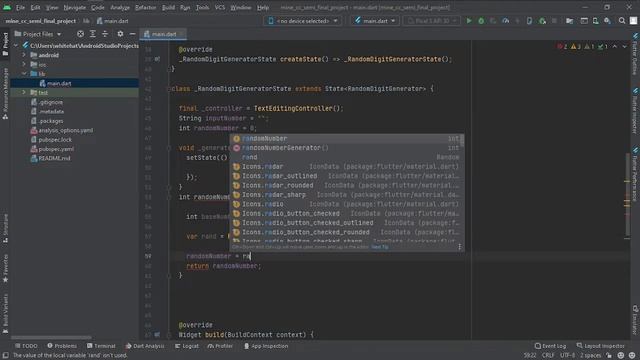Click the errors count indicator in editor

562,47
